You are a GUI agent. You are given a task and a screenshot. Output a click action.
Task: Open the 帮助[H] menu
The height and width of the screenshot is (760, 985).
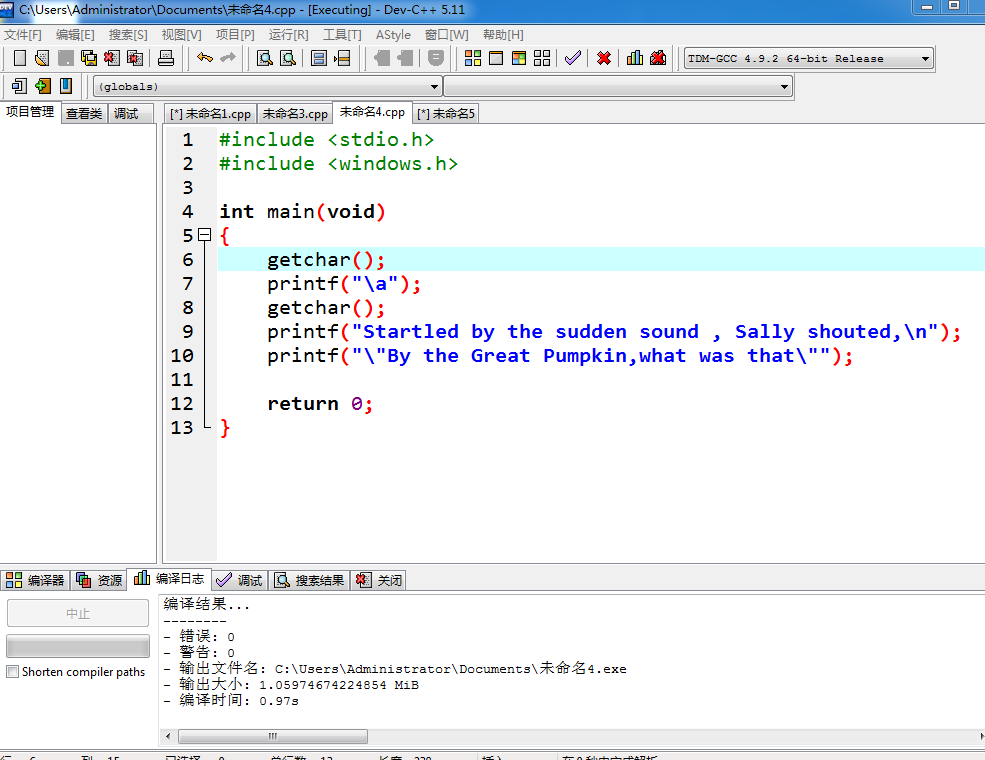(x=503, y=35)
